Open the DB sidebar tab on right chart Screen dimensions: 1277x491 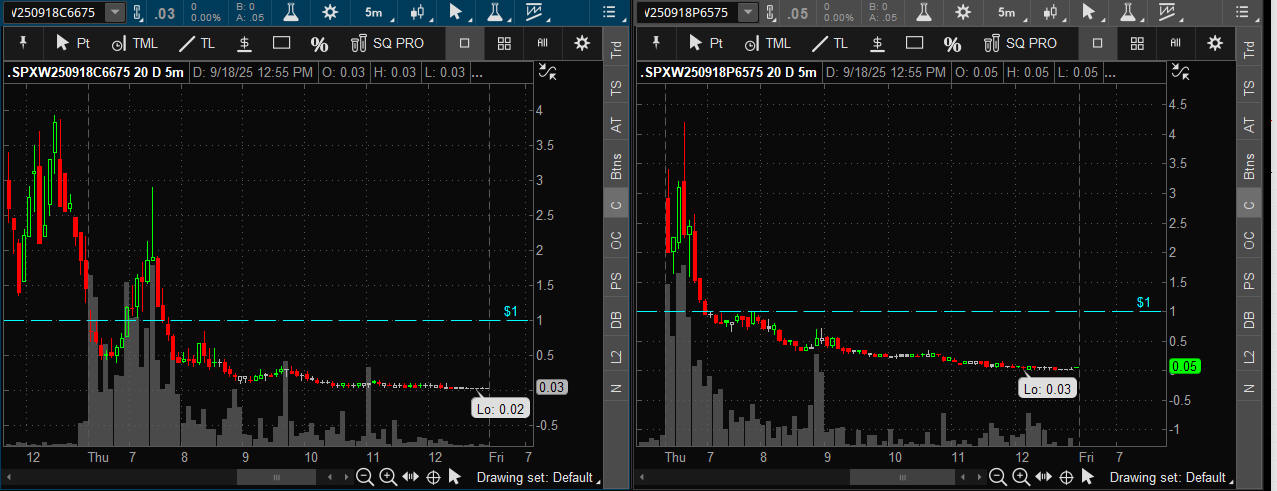tap(1247, 320)
